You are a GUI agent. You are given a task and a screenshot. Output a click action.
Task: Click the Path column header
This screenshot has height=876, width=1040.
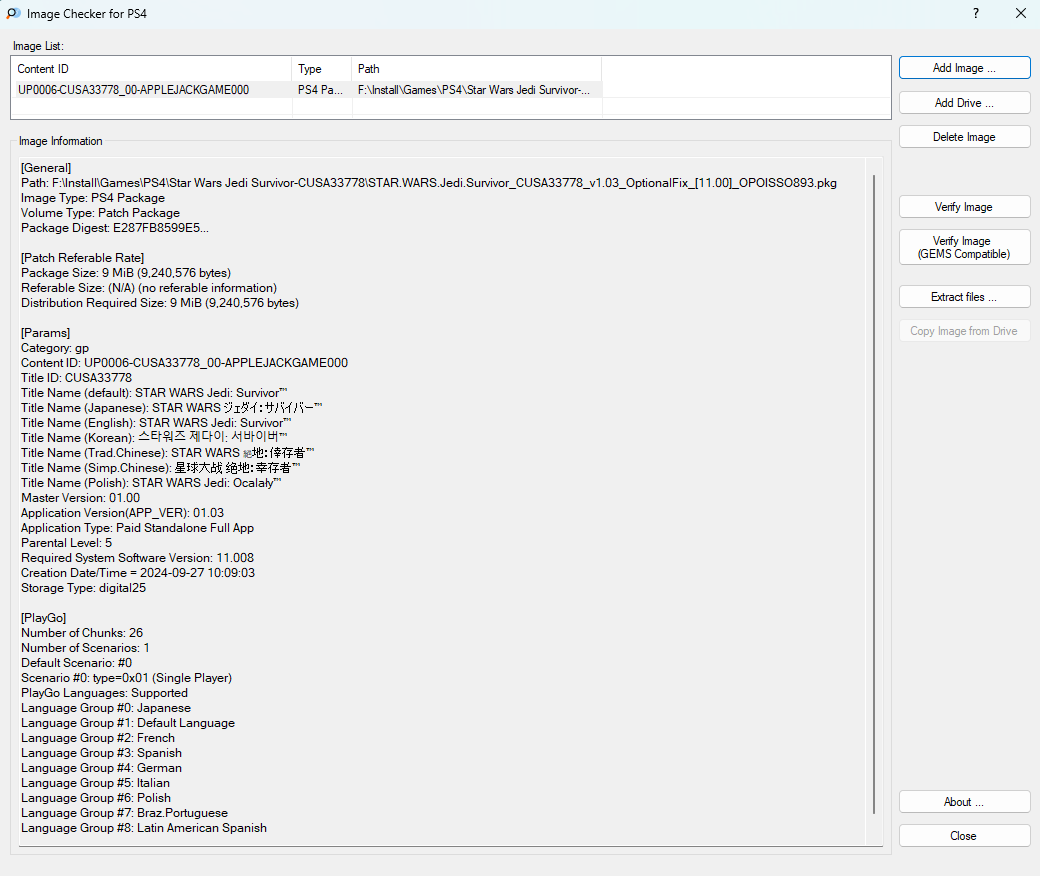coord(476,69)
